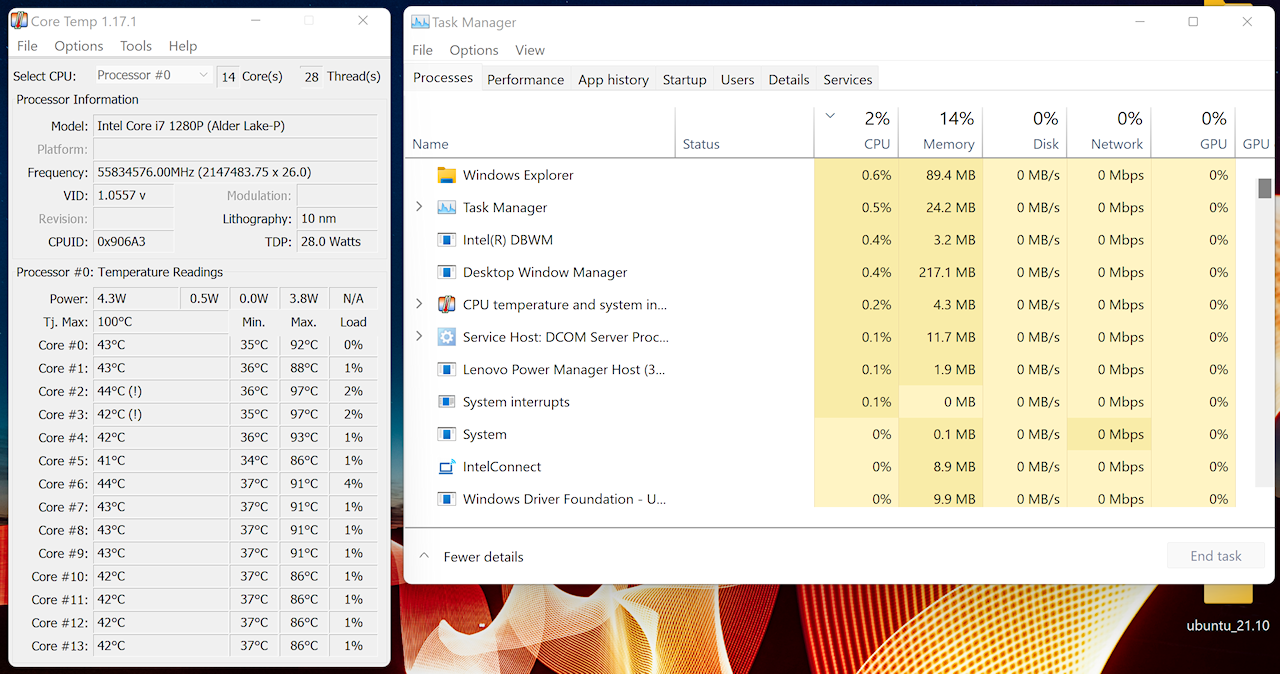
Task: Open the Help menu in Core Temp
Action: tap(183, 46)
